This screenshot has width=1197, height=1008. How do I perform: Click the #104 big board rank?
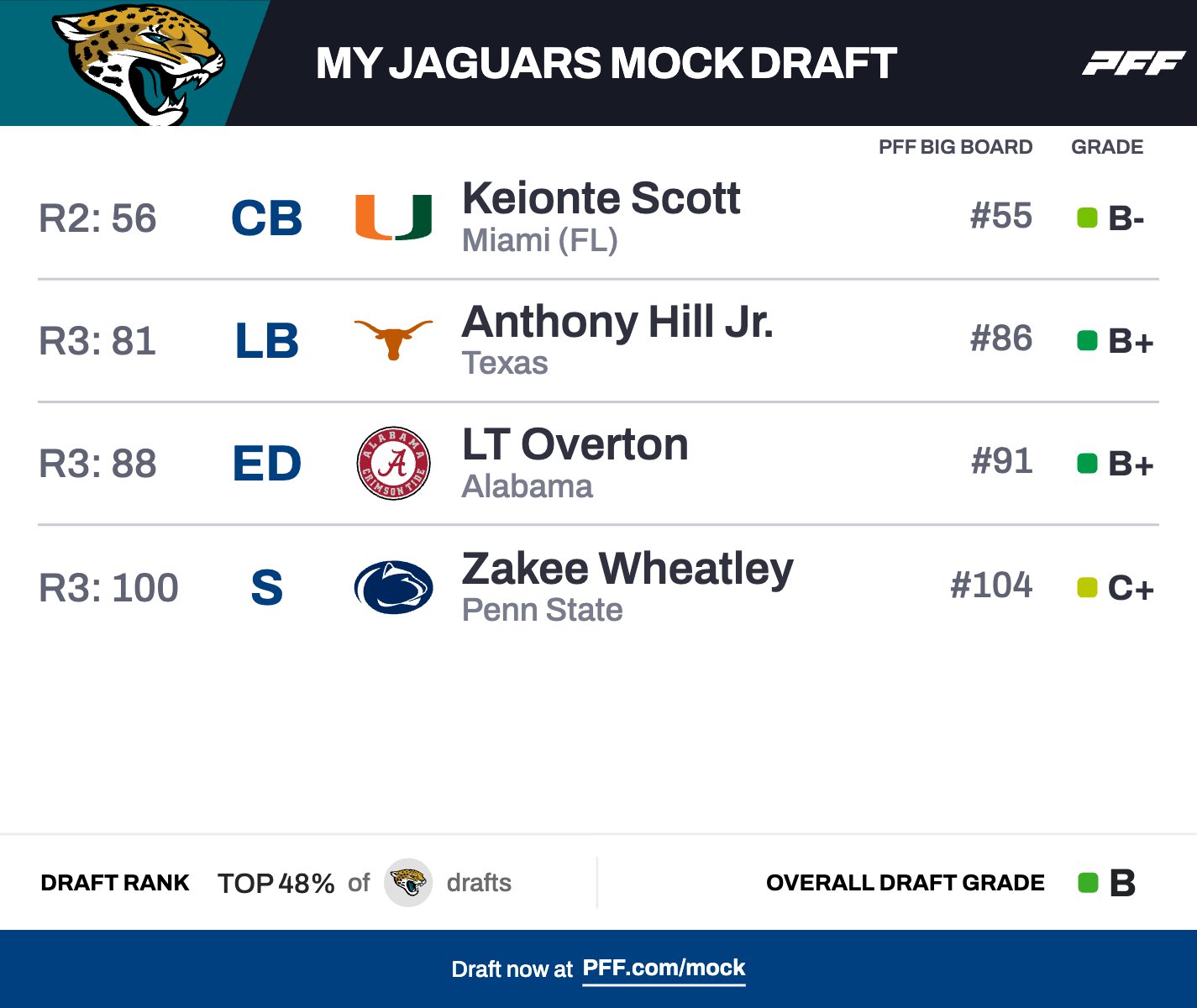pyautogui.click(x=991, y=585)
